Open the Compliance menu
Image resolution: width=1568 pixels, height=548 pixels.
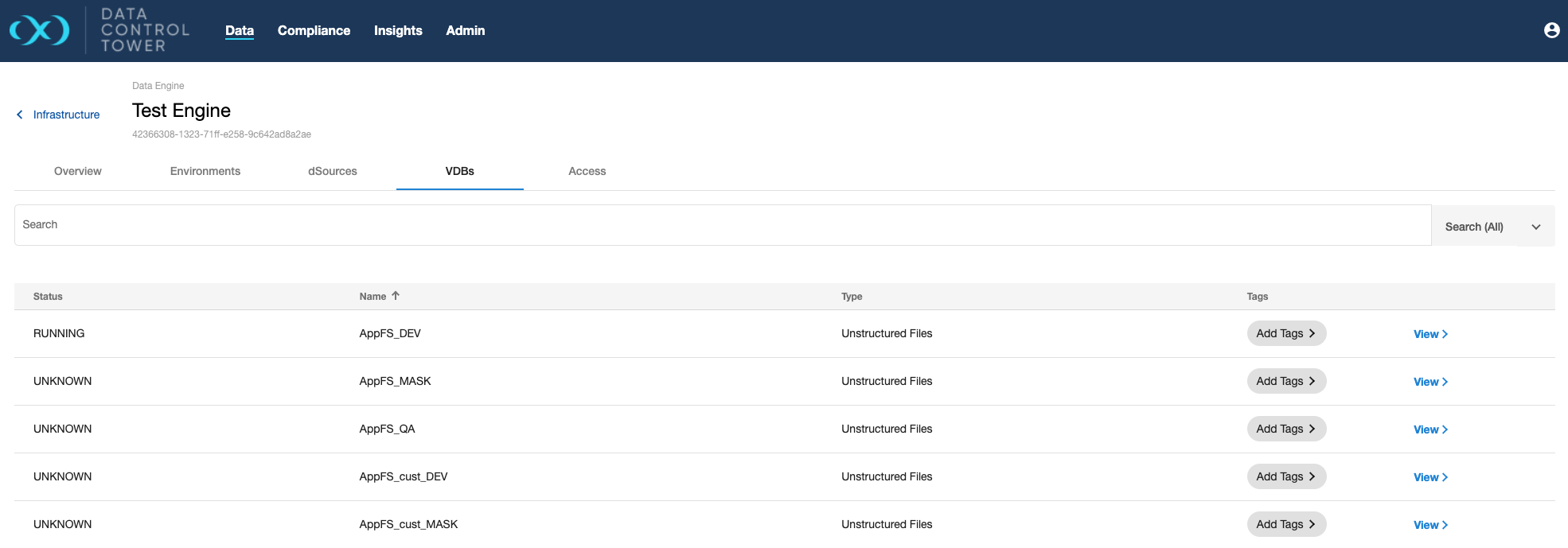coord(314,30)
